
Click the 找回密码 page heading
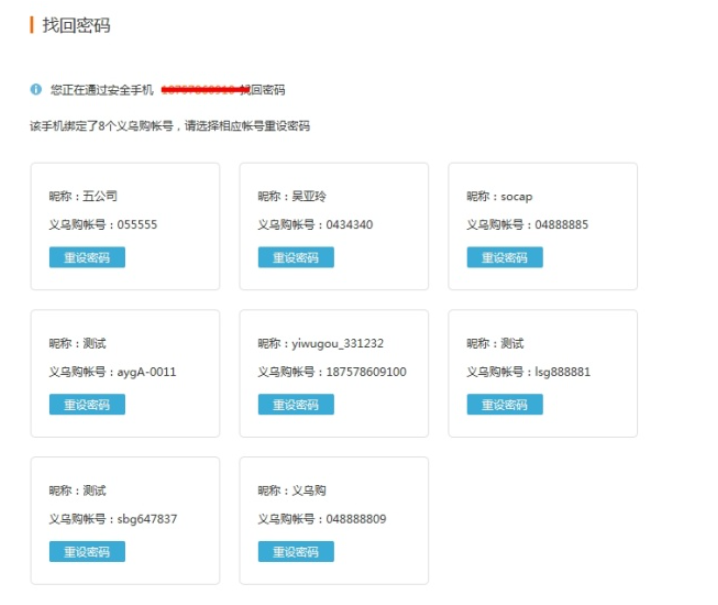click(76, 25)
